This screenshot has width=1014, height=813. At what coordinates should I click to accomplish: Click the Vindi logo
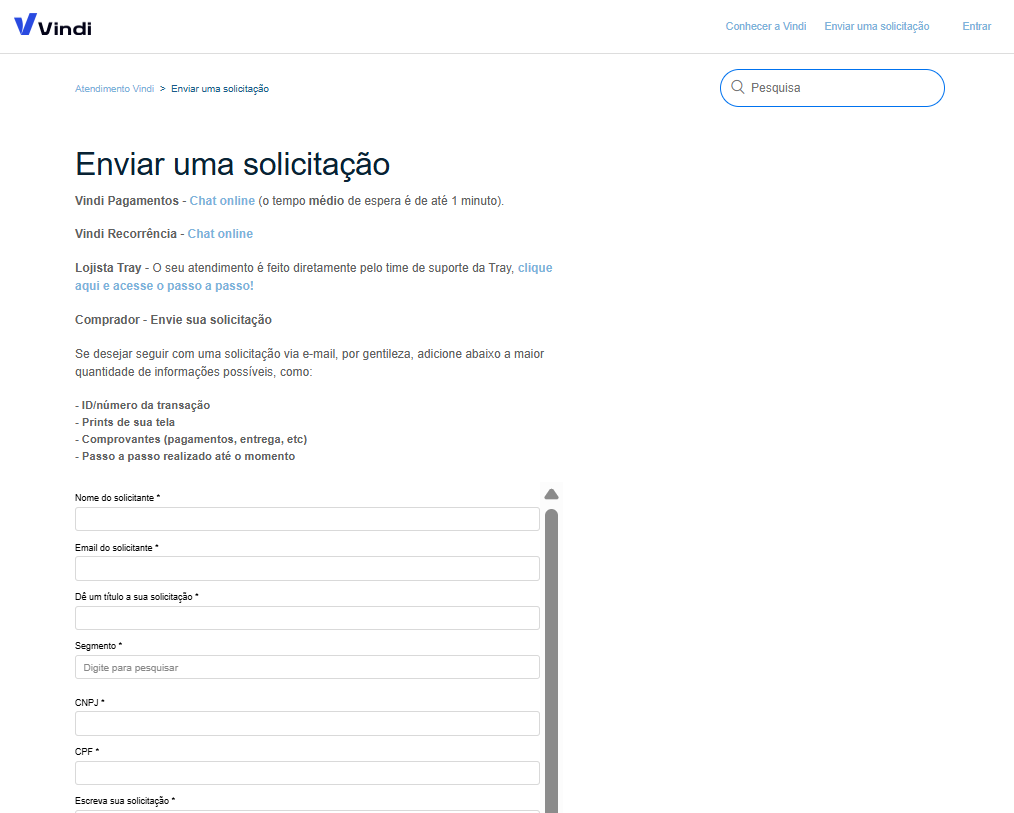[53, 26]
